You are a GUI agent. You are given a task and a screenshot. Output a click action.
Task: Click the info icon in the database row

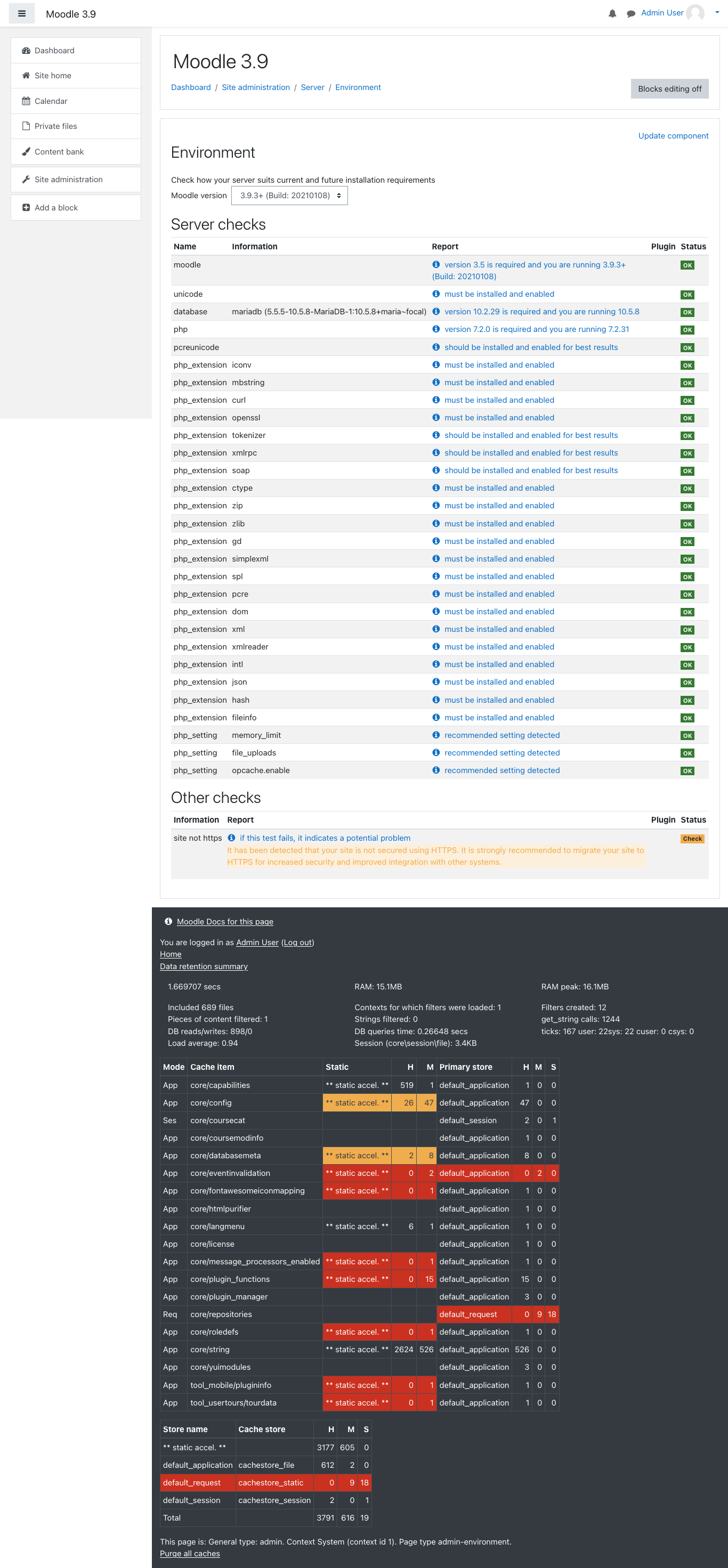436,312
